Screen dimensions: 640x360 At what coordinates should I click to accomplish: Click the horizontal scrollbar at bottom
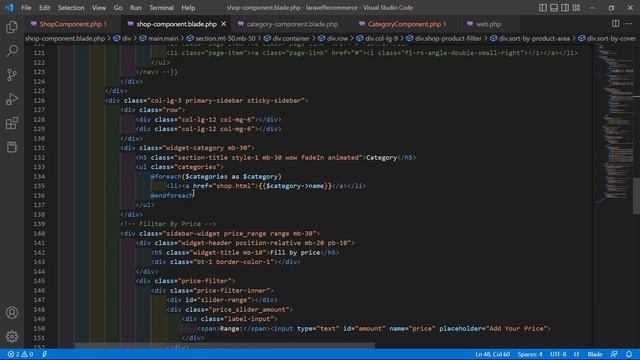point(224,346)
